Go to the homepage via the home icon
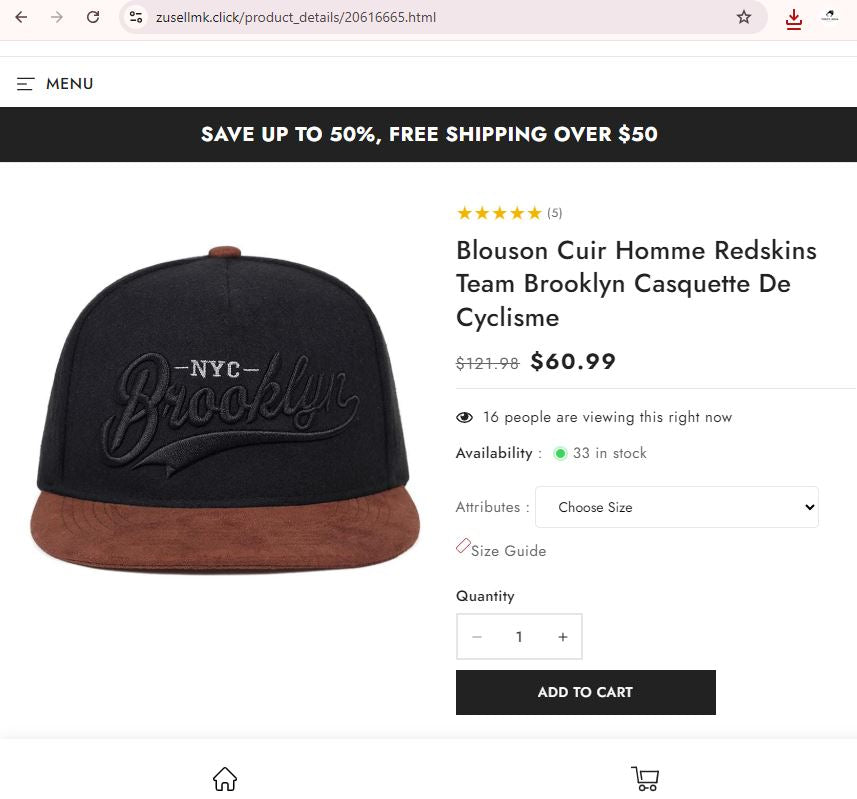Image resolution: width=857 pixels, height=799 pixels. (224, 777)
